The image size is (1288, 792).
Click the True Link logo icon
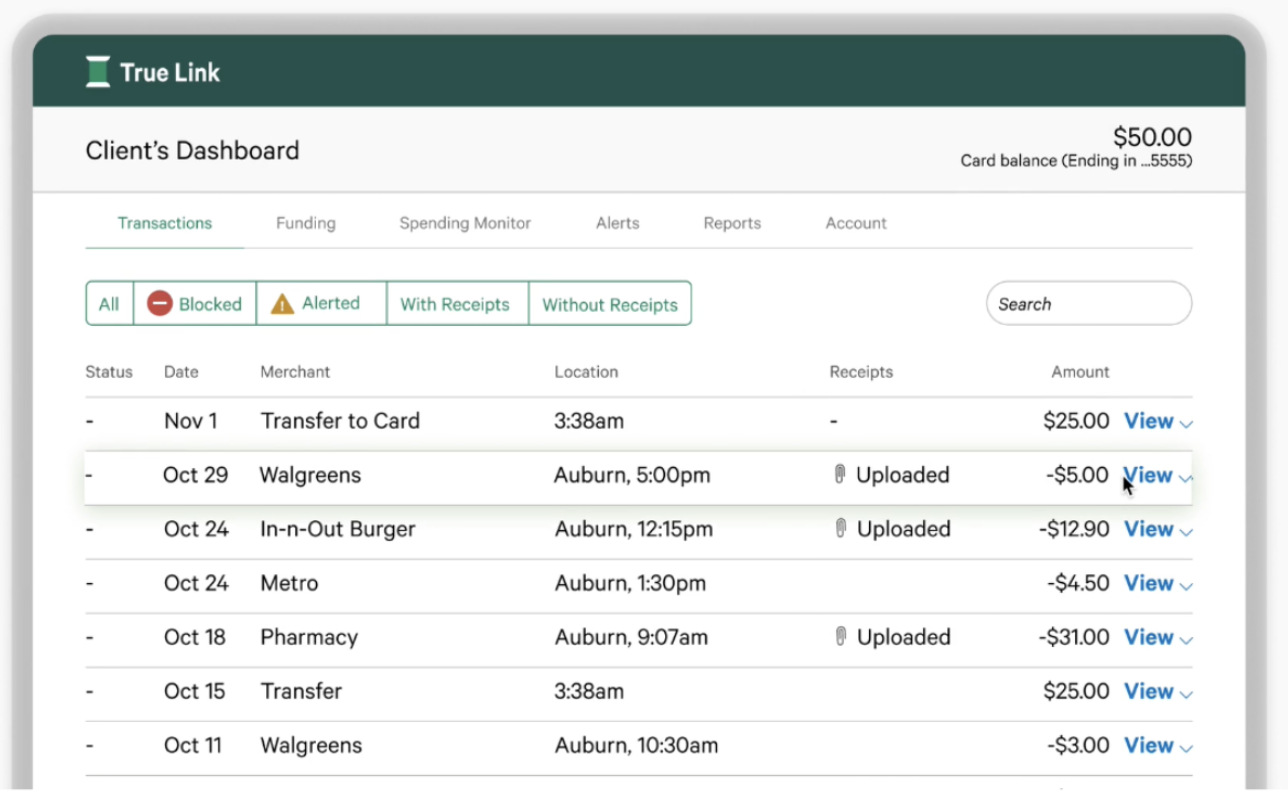click(x=98, y=72)
